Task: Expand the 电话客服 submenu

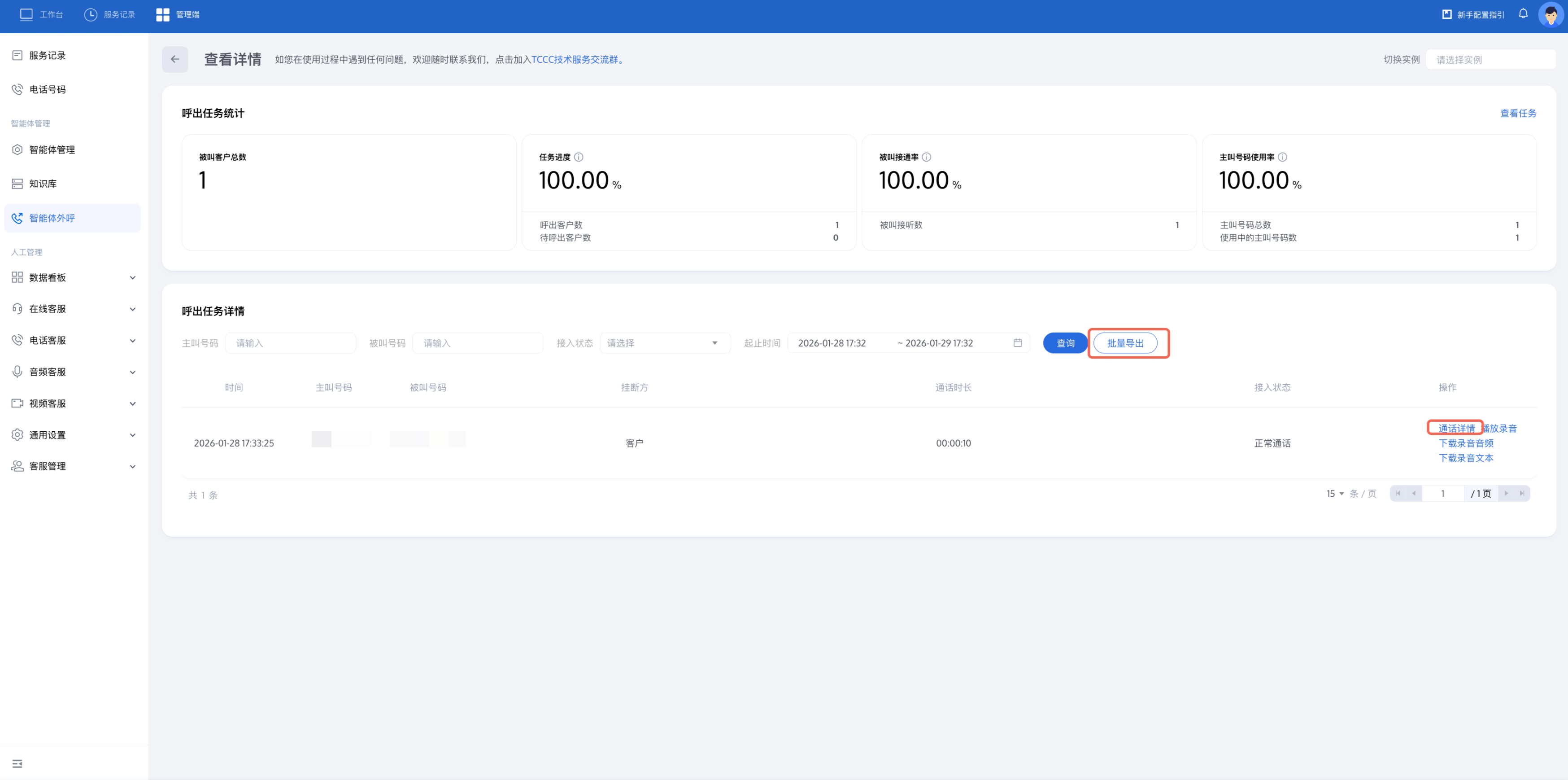Action: pos(73,340)
